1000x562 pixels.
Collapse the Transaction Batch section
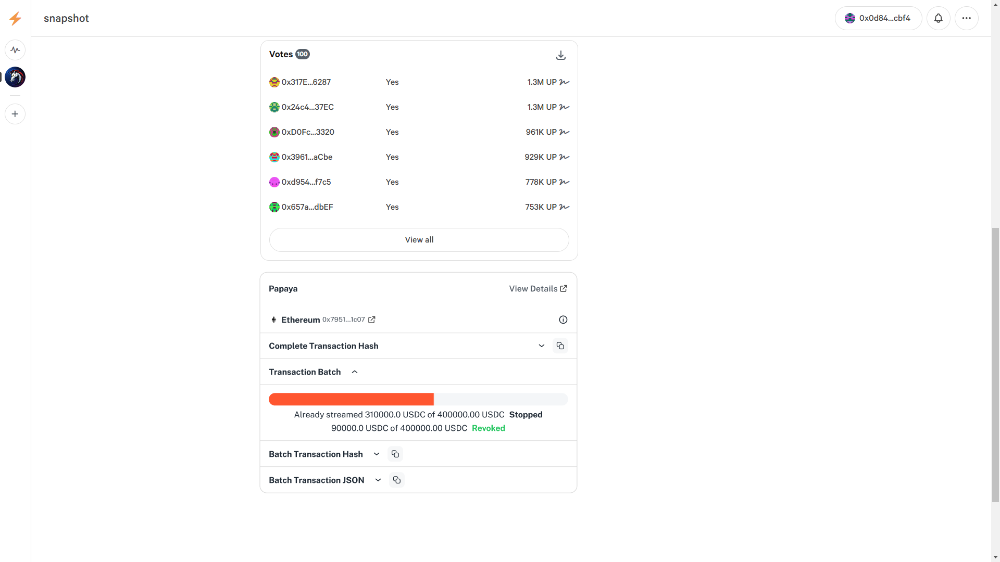pyautogui.click(x=355, y=372)
